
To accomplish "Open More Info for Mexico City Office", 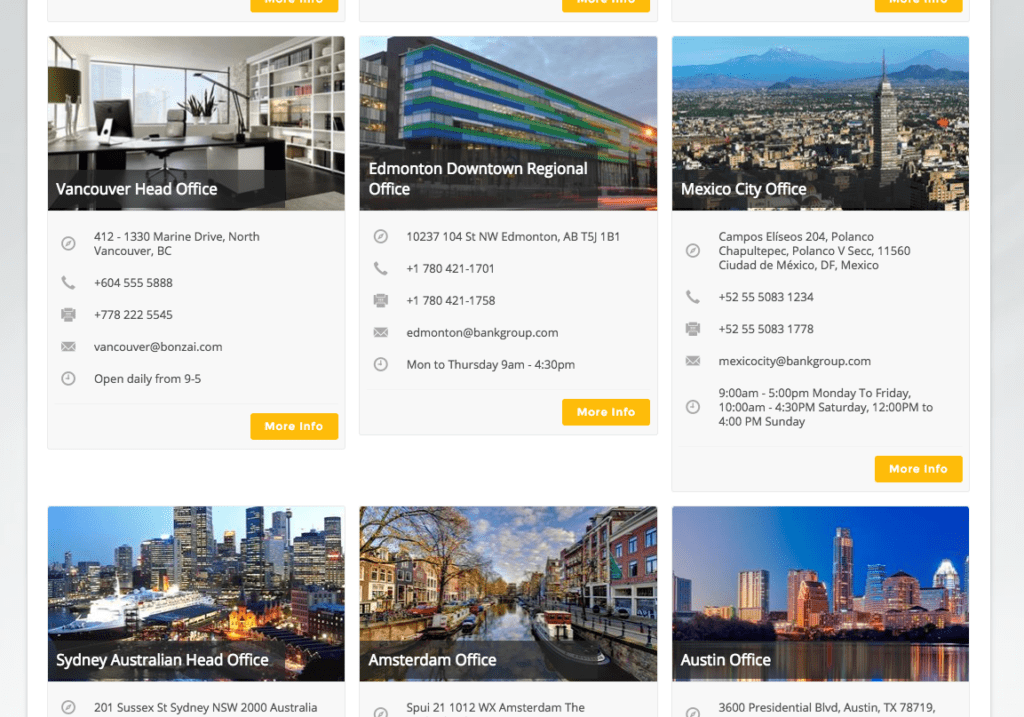I will [918, 469].
